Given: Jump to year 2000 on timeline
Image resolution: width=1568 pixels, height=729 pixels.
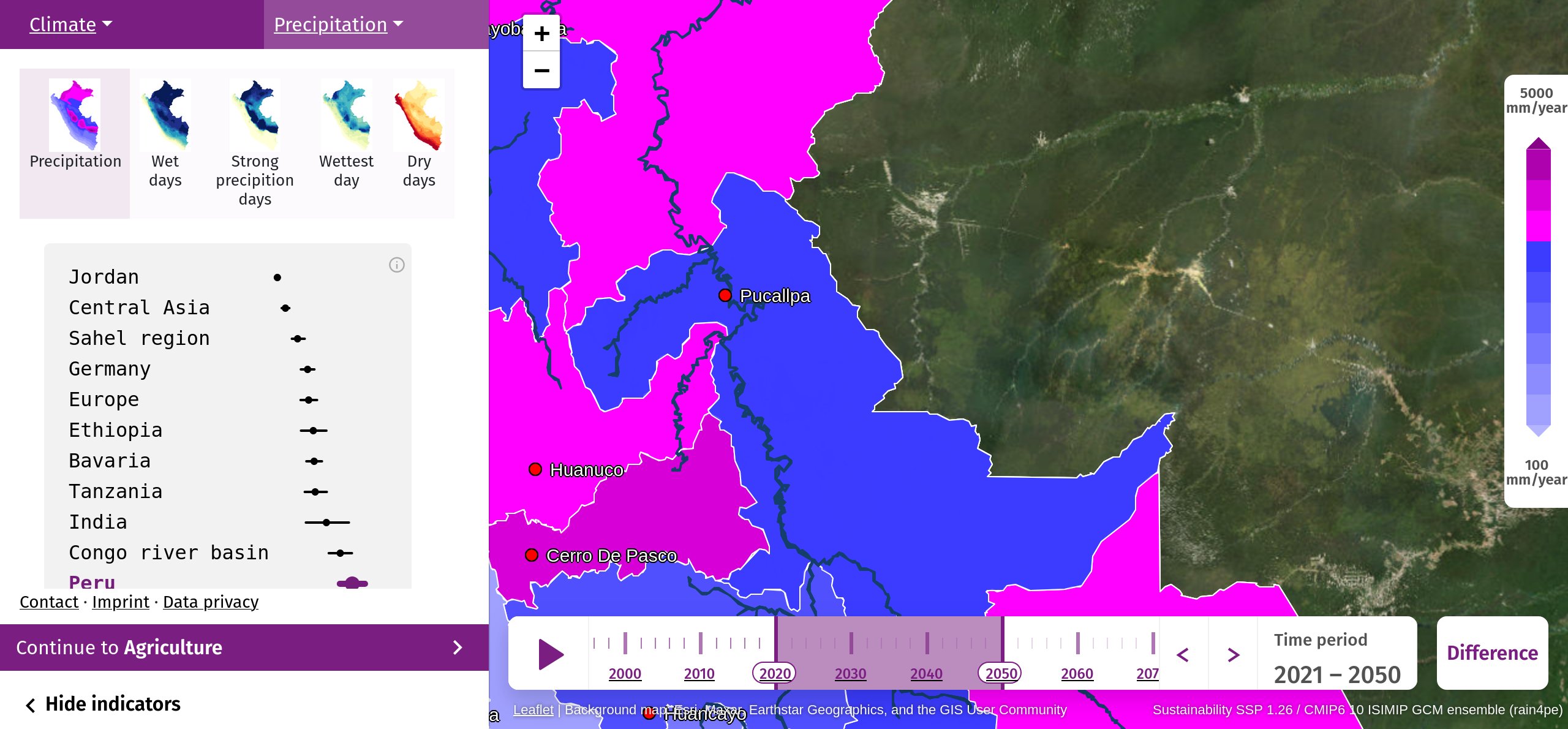Looking at the screenshot, I should tap(625, 673).
